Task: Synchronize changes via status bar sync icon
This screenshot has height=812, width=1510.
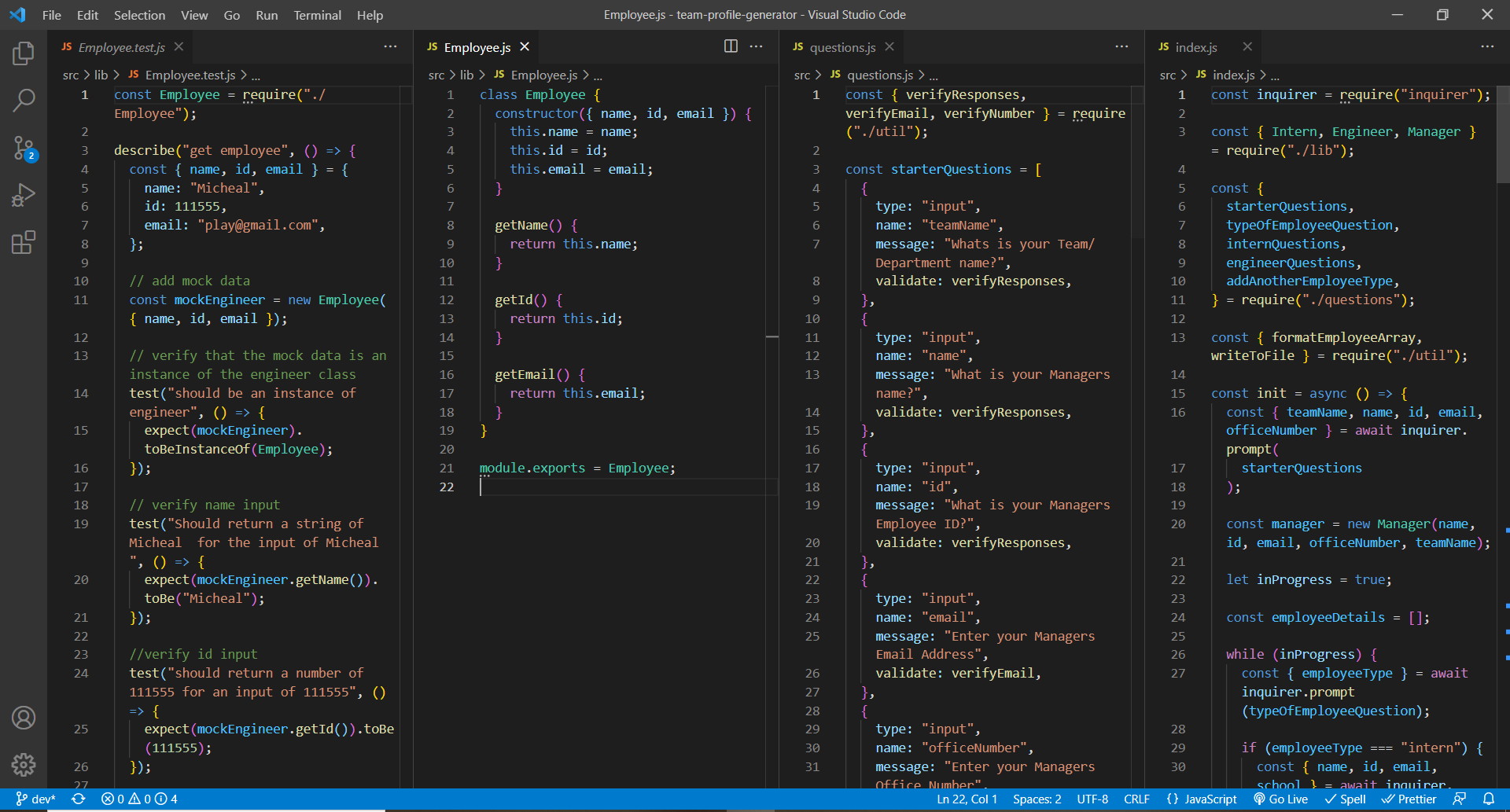Action: coord(79,799)
